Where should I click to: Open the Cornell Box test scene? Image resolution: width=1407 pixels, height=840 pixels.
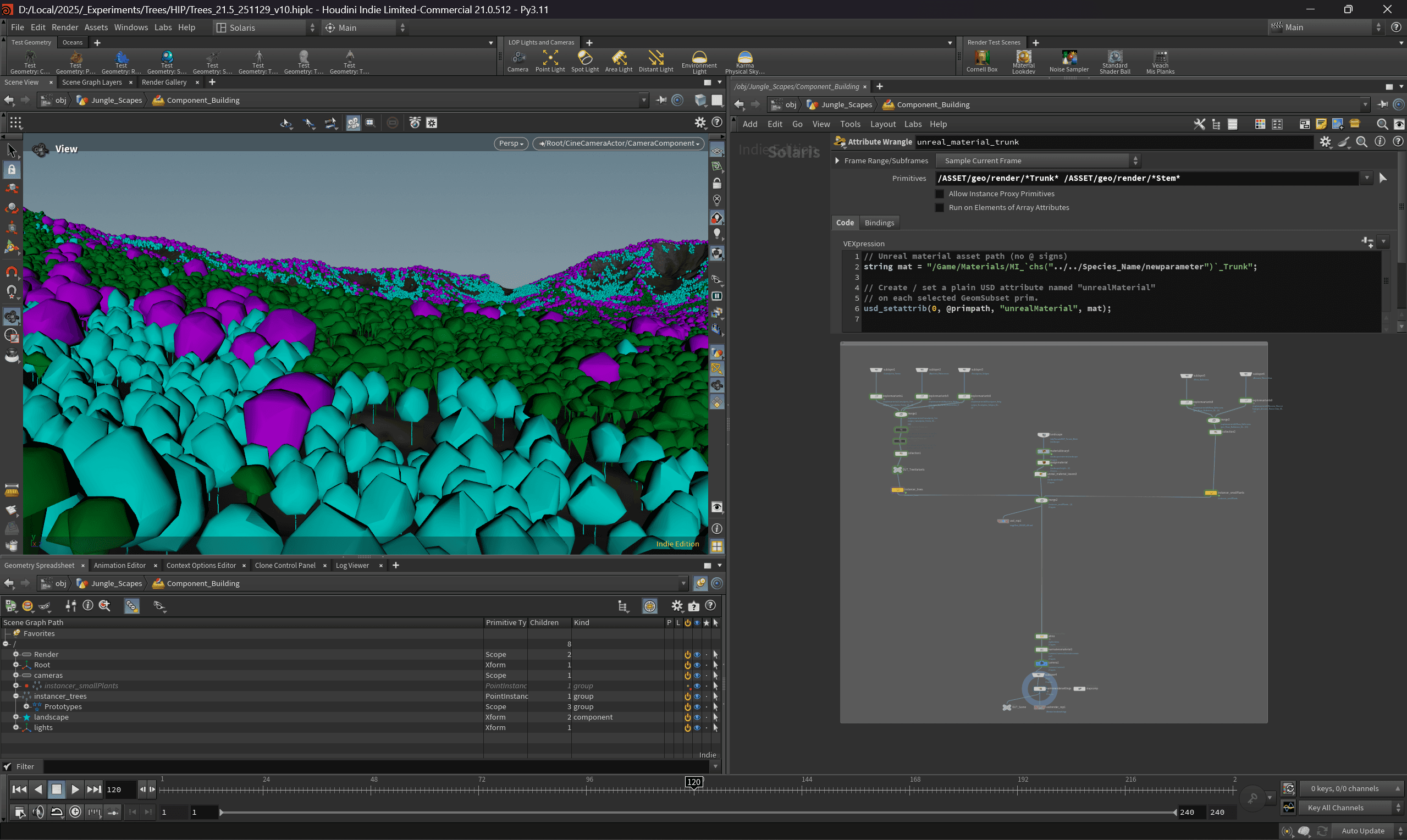coord(981,60)
